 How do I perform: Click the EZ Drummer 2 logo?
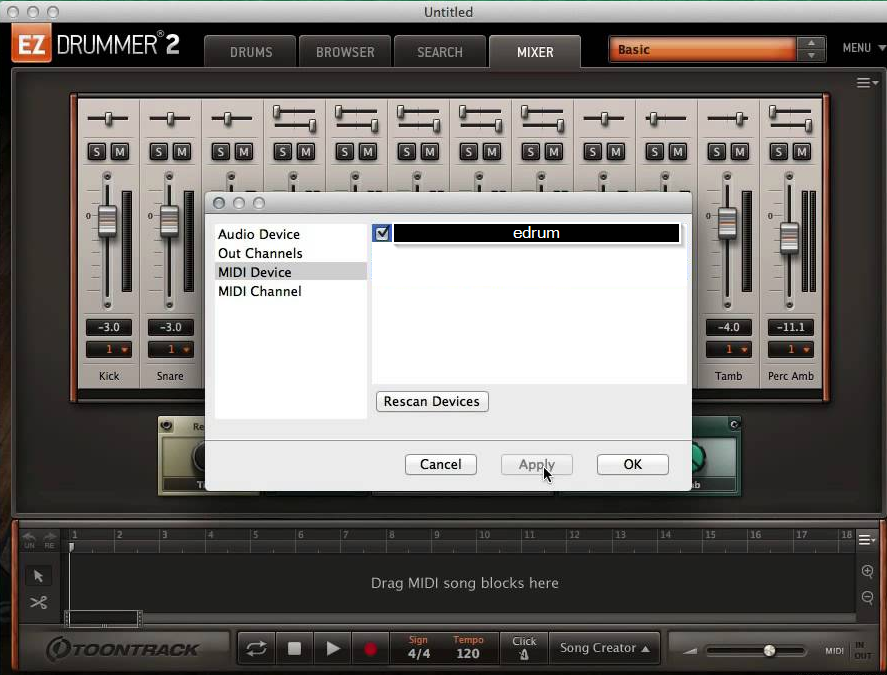click(x=96, y=44)
